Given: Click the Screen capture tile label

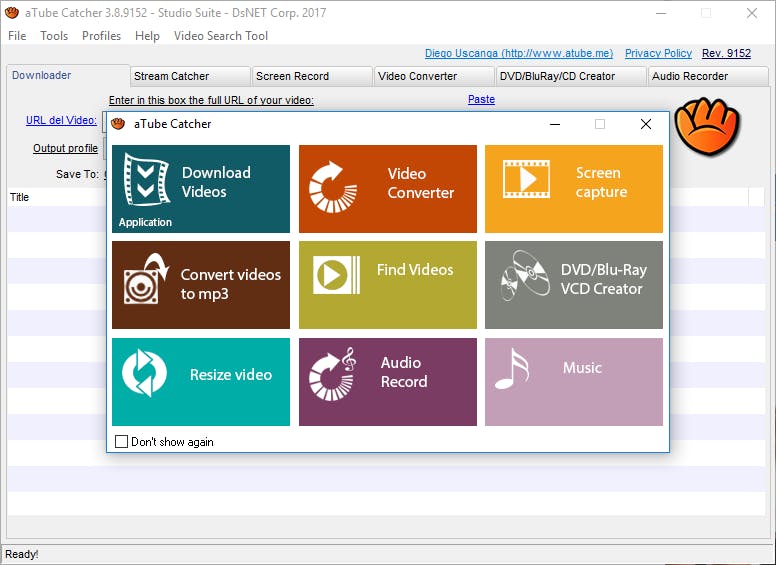Looking at the screenshot, I should pyautogui.click(x=601, y=182).
